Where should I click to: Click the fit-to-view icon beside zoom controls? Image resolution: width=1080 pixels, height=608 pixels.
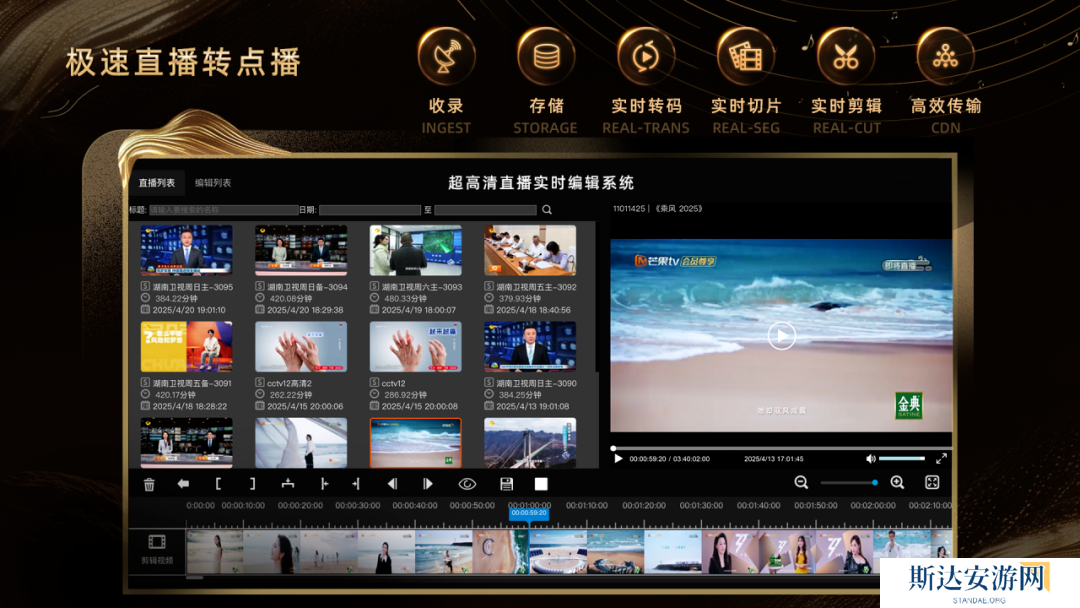pos(932,483)
